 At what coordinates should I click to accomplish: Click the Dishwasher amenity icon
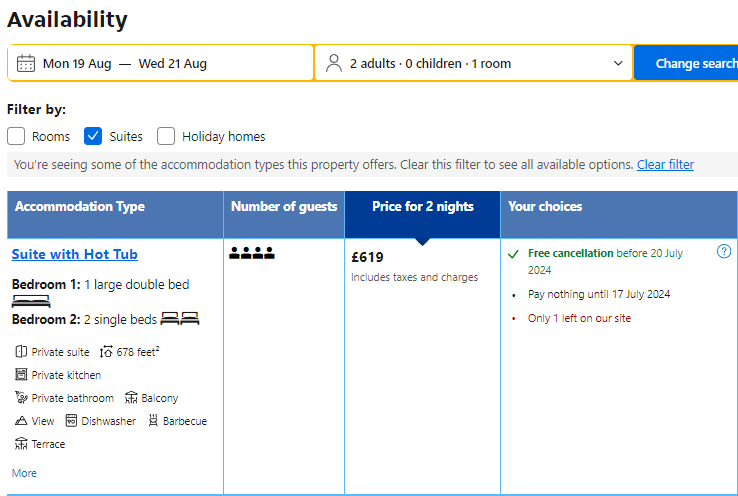point(72,421)
